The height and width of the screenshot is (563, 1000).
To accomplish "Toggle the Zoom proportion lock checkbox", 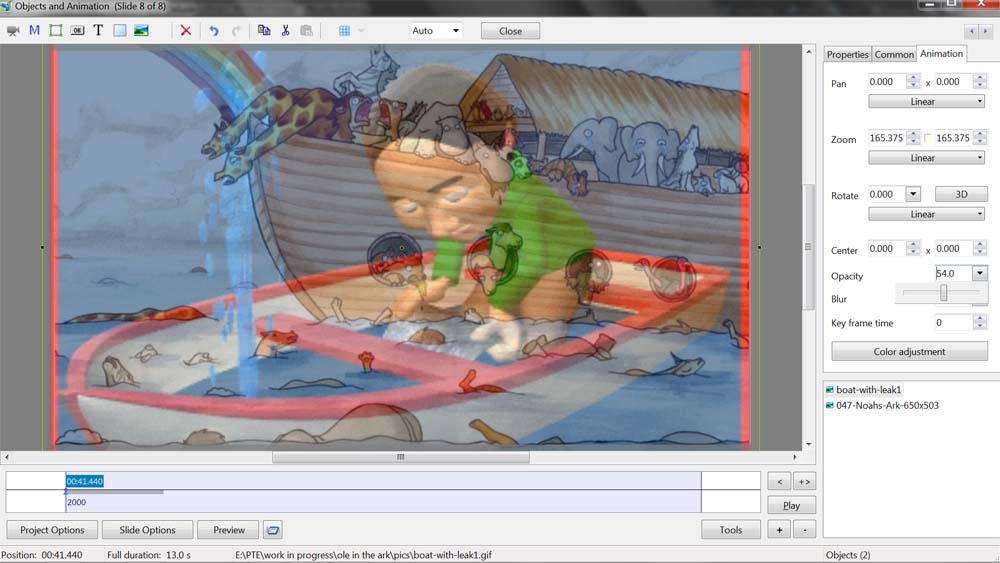I will [x=928, y=138].
